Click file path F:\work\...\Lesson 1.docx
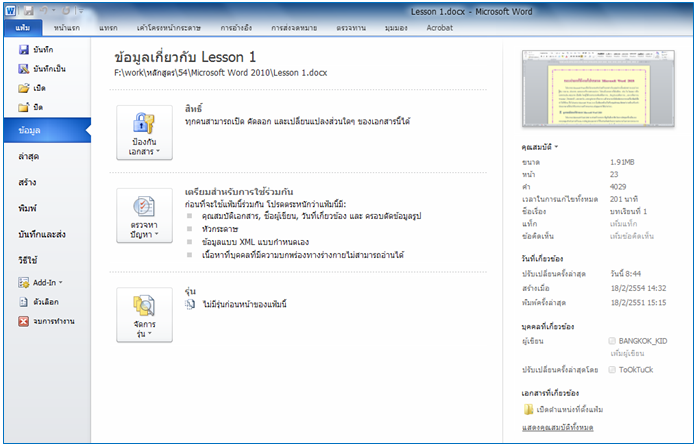 221,73
